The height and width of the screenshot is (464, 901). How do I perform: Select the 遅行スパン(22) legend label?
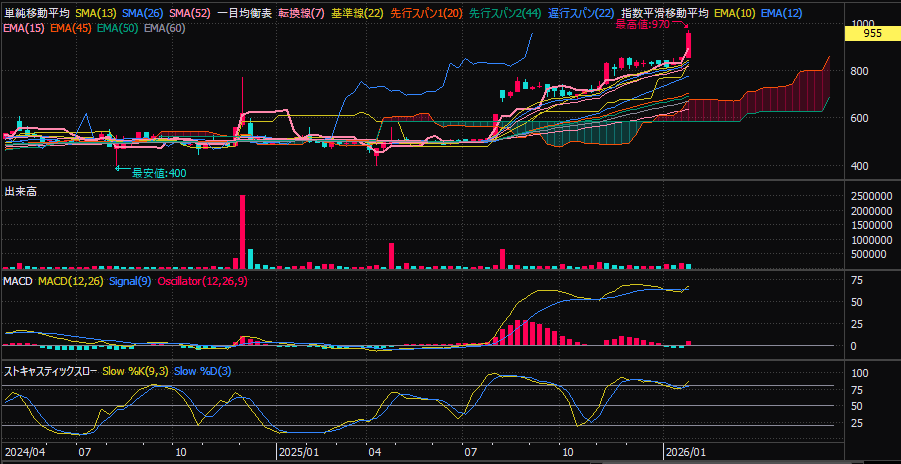[581, 12]
